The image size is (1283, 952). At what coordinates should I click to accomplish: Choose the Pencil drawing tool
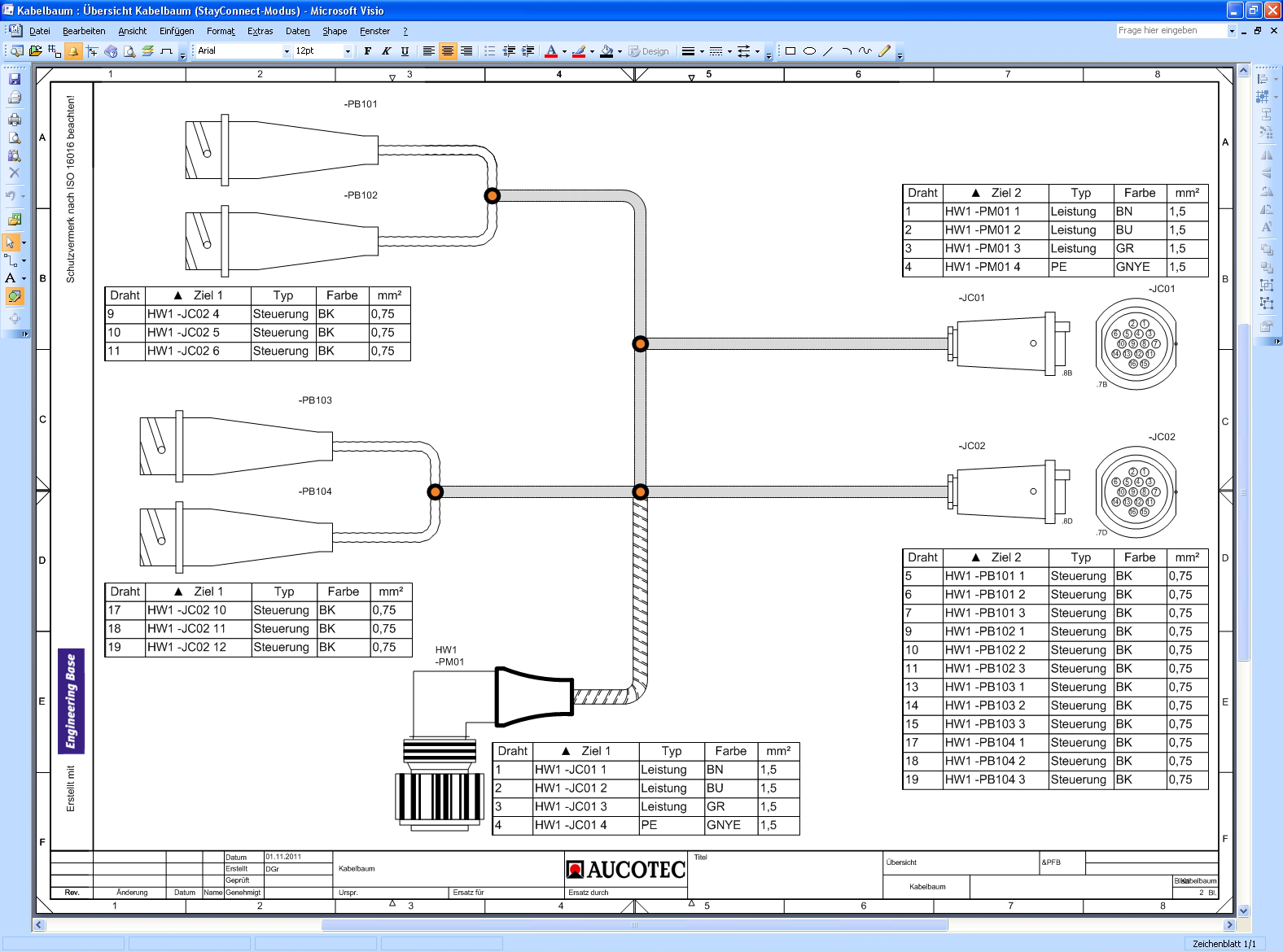point(884,51)
